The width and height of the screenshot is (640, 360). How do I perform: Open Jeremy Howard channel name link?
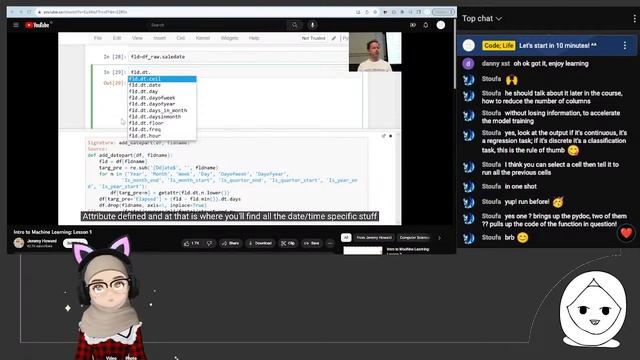[x=42, y=240]
